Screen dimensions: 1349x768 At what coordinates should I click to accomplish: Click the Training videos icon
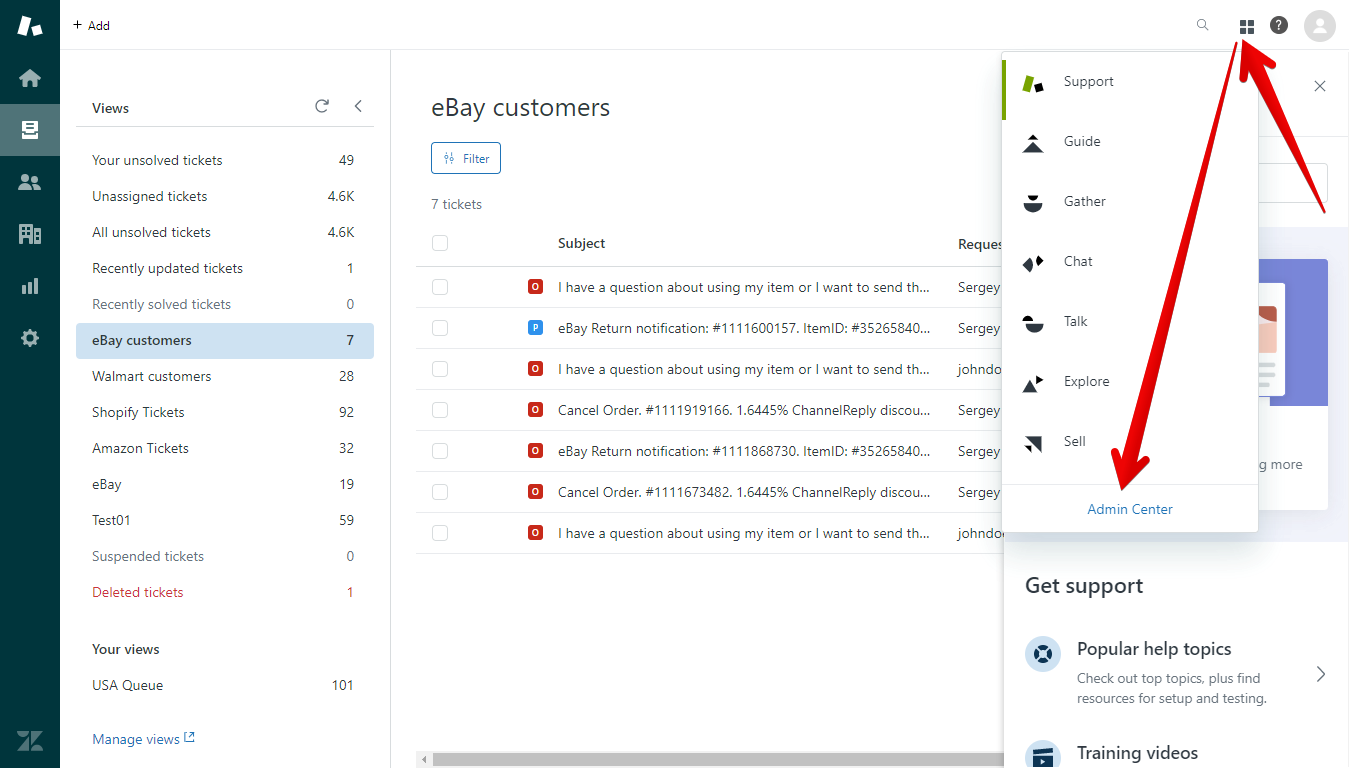coord(1043,755)
